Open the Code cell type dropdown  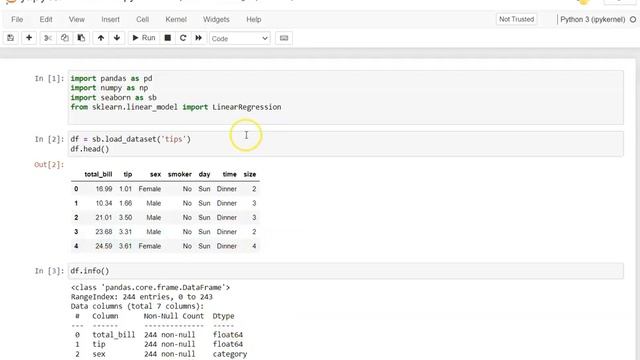tap(240, 38)
